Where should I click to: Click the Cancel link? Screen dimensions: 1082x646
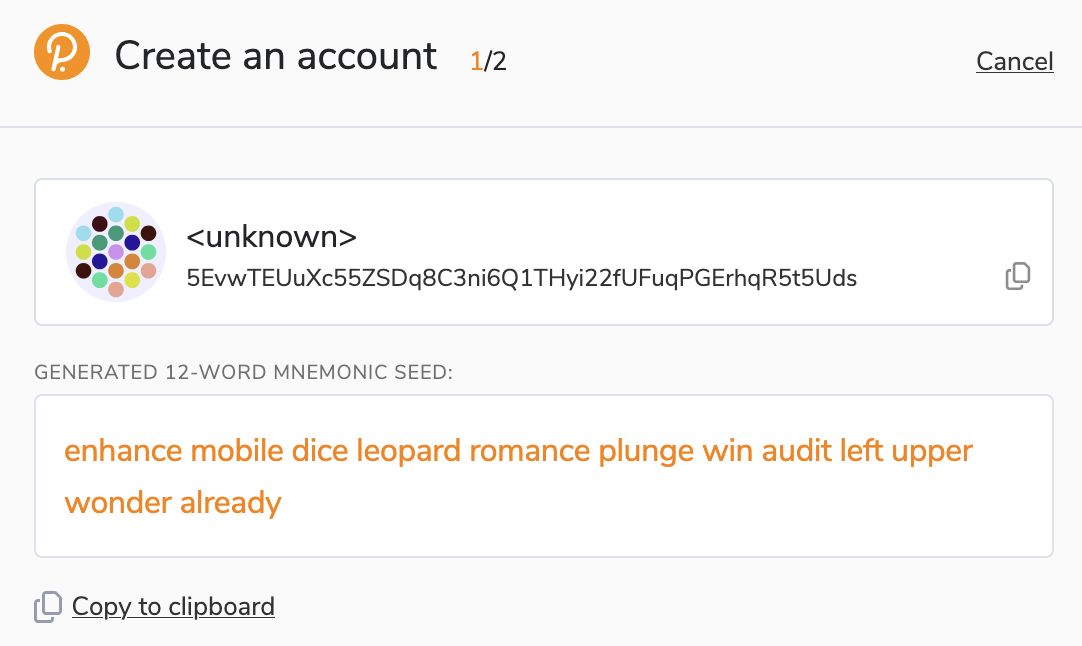coord(1014,61)
